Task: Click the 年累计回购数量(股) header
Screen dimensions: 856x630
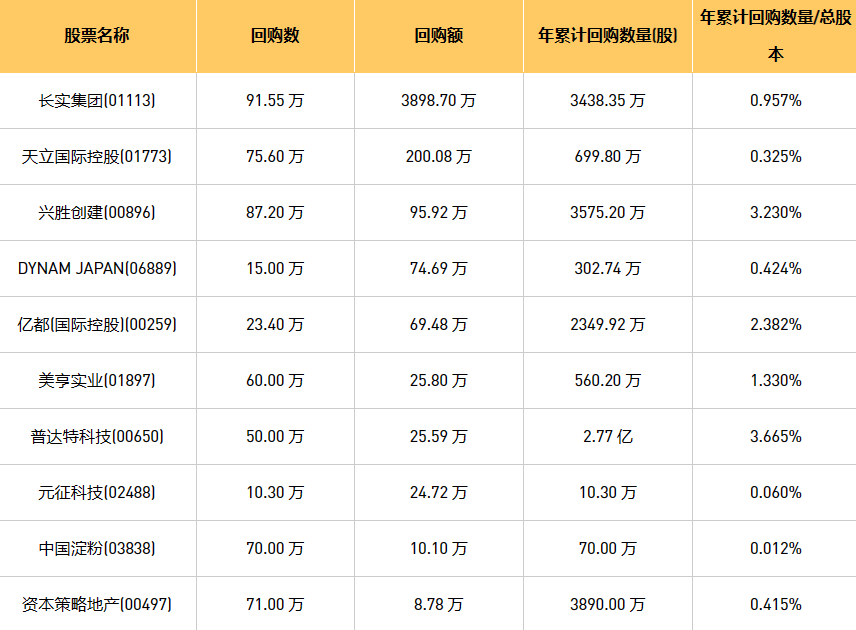Action: [x=607, y=36]
